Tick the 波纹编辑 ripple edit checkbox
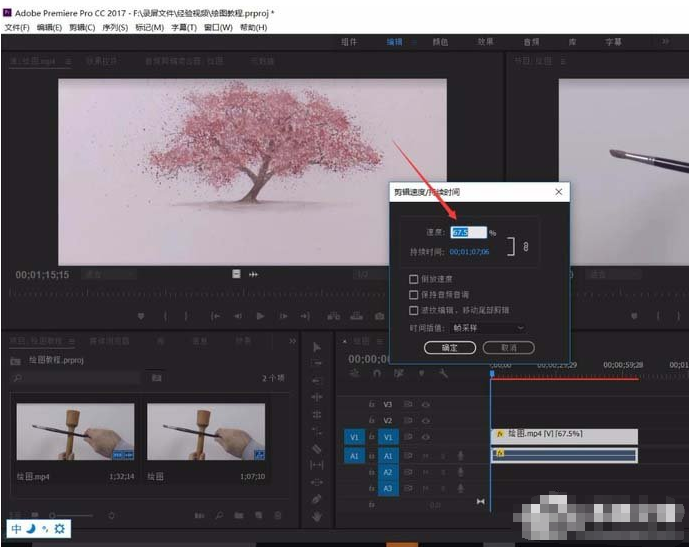This screenshot has height=547, width=690. (x=414, y=311)
